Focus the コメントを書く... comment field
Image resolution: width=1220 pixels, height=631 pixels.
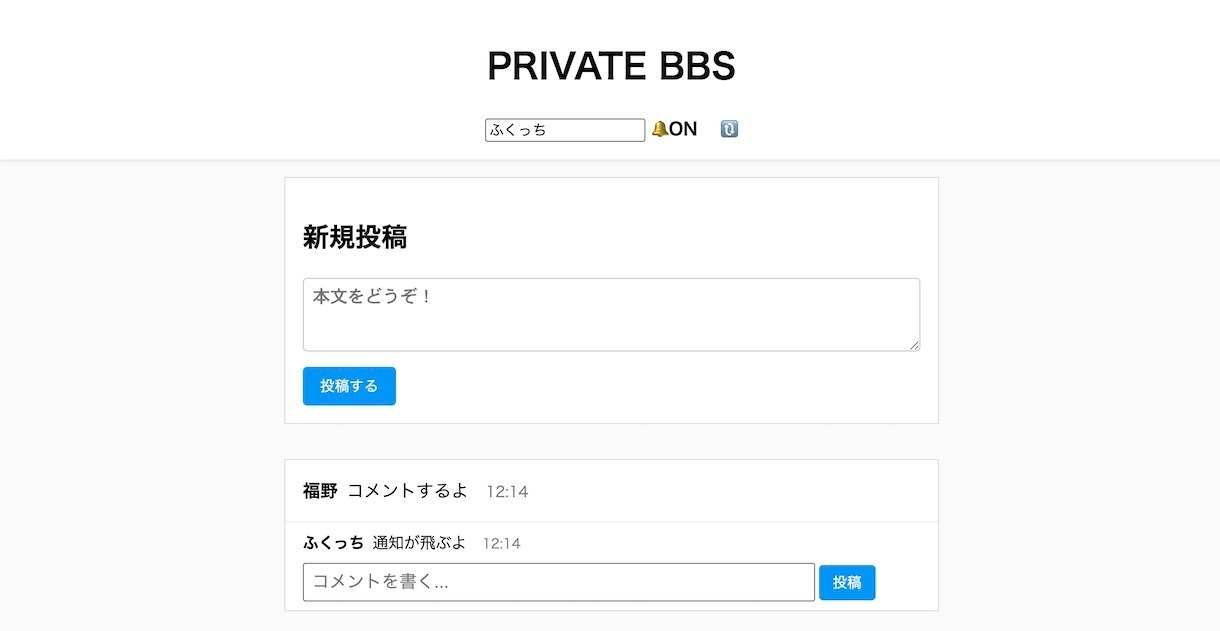pyautogui.click(x=559, y=582)
